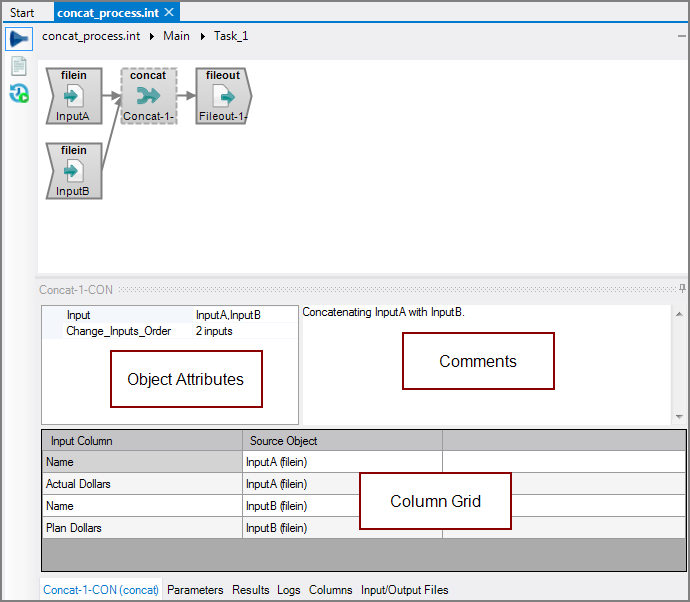Click the Main breadcrumb link

(x=176, y=36)
